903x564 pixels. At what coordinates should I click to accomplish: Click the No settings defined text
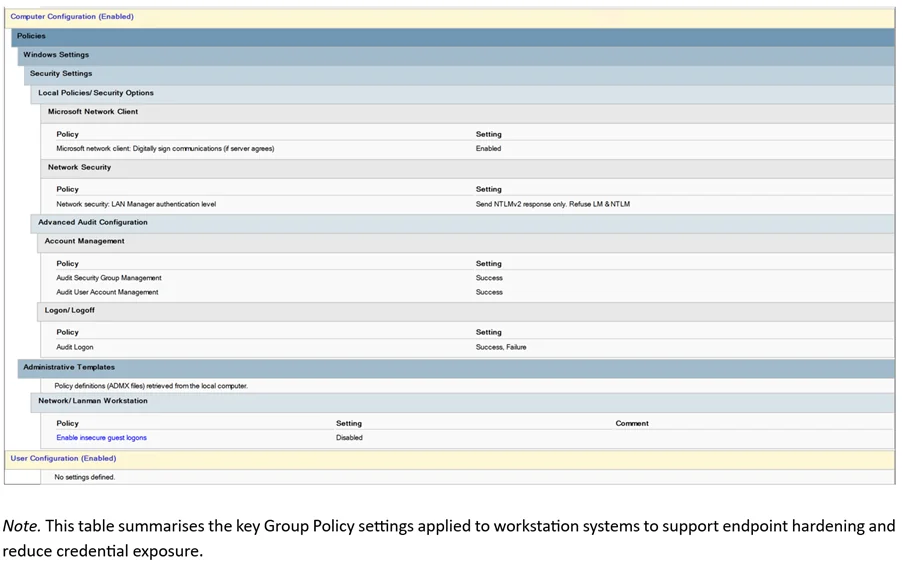tap(85, 477)
